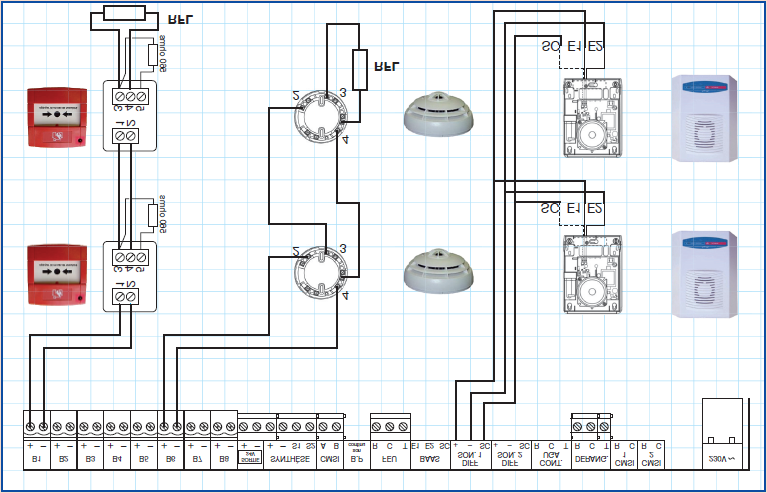This screenshot has height=493, width=767.
Task: Click the CMSI A B terminal label
Action: click(330, 459)
